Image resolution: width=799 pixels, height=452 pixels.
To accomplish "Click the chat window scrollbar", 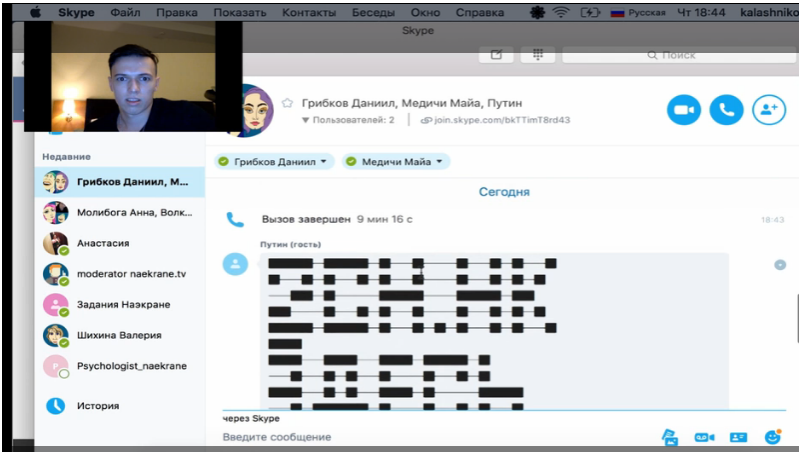I will [x=796, y=318].
